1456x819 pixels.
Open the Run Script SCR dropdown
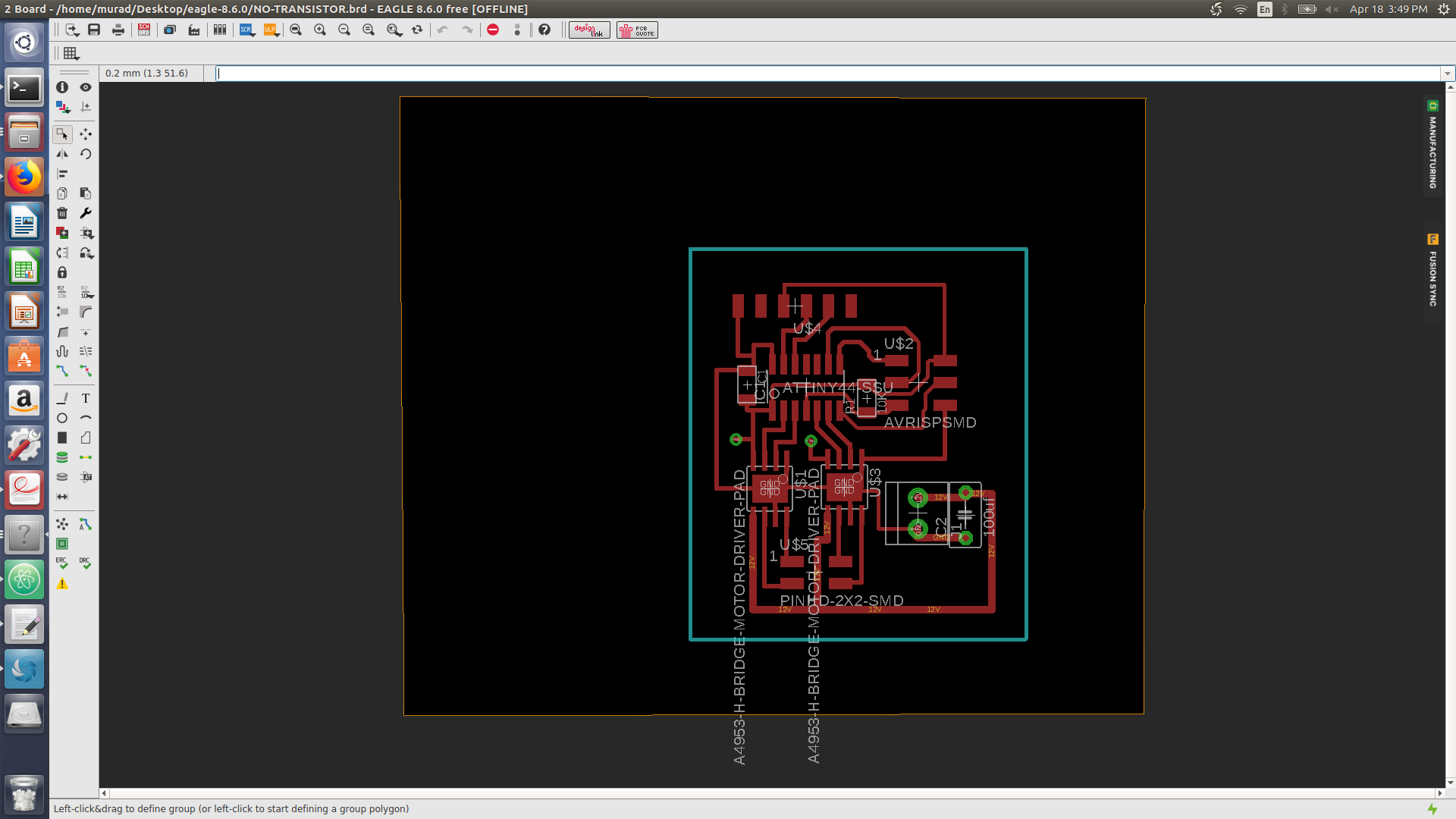pos(247,30)
